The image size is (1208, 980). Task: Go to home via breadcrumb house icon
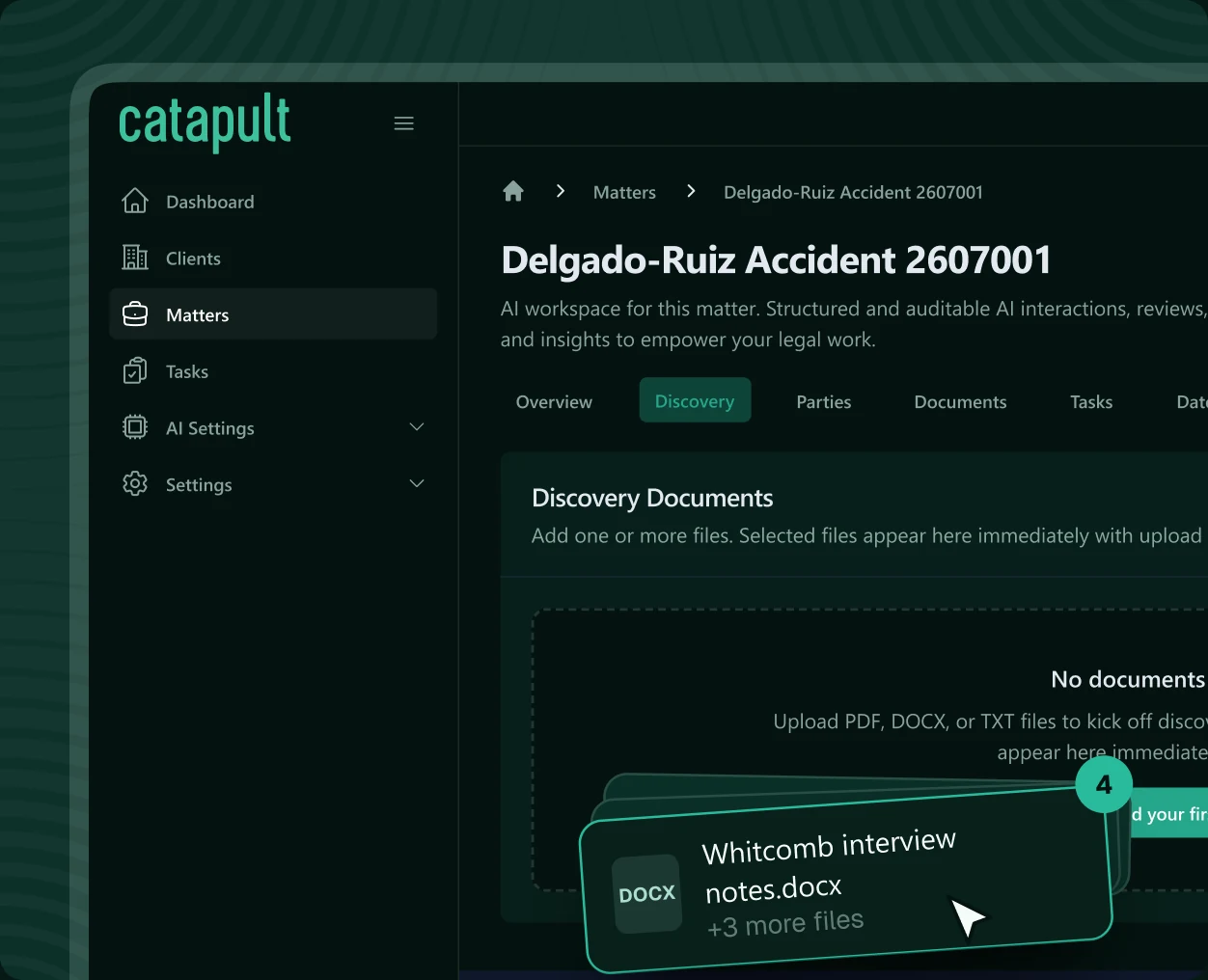coord(513,191)
